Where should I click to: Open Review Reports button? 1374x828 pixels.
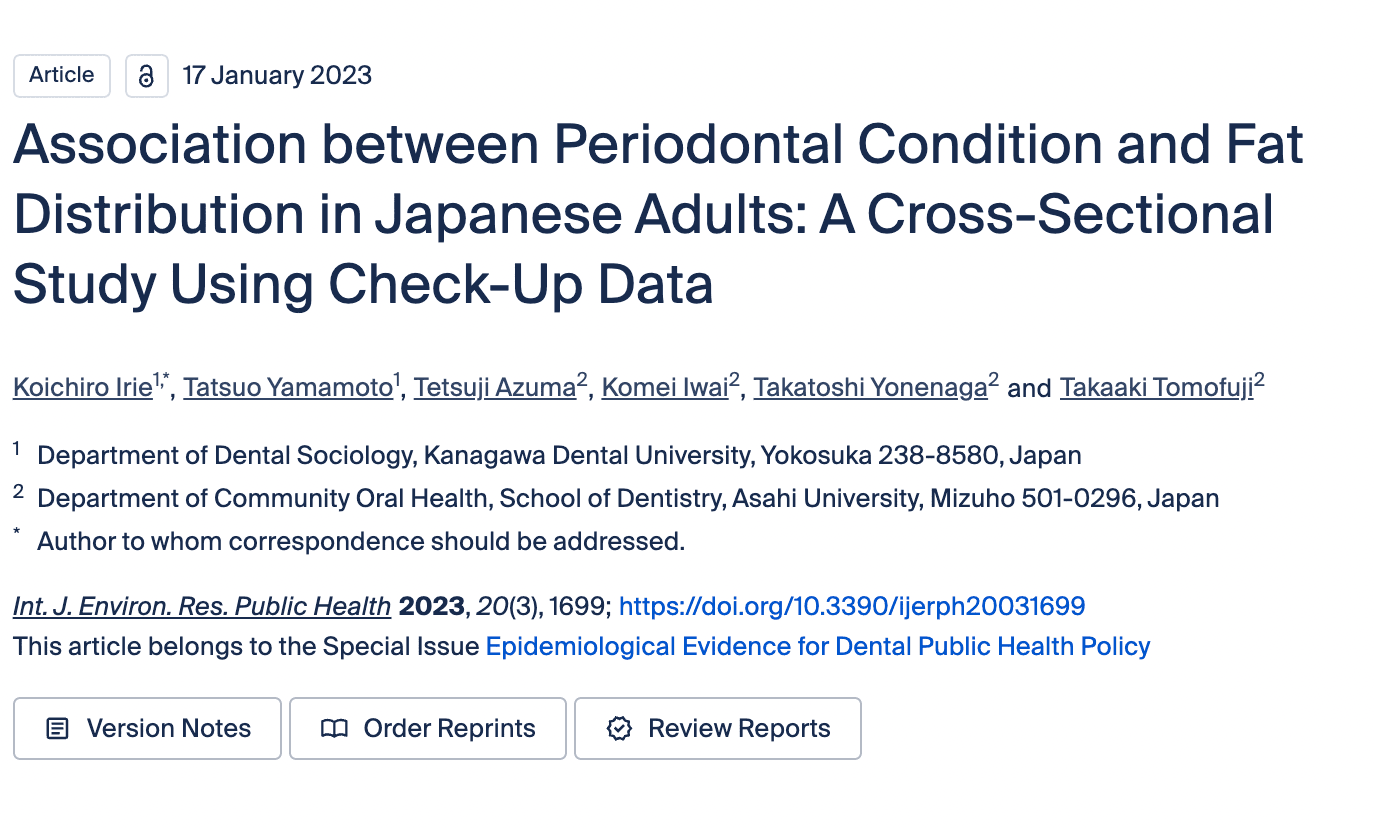coord(718,729)
